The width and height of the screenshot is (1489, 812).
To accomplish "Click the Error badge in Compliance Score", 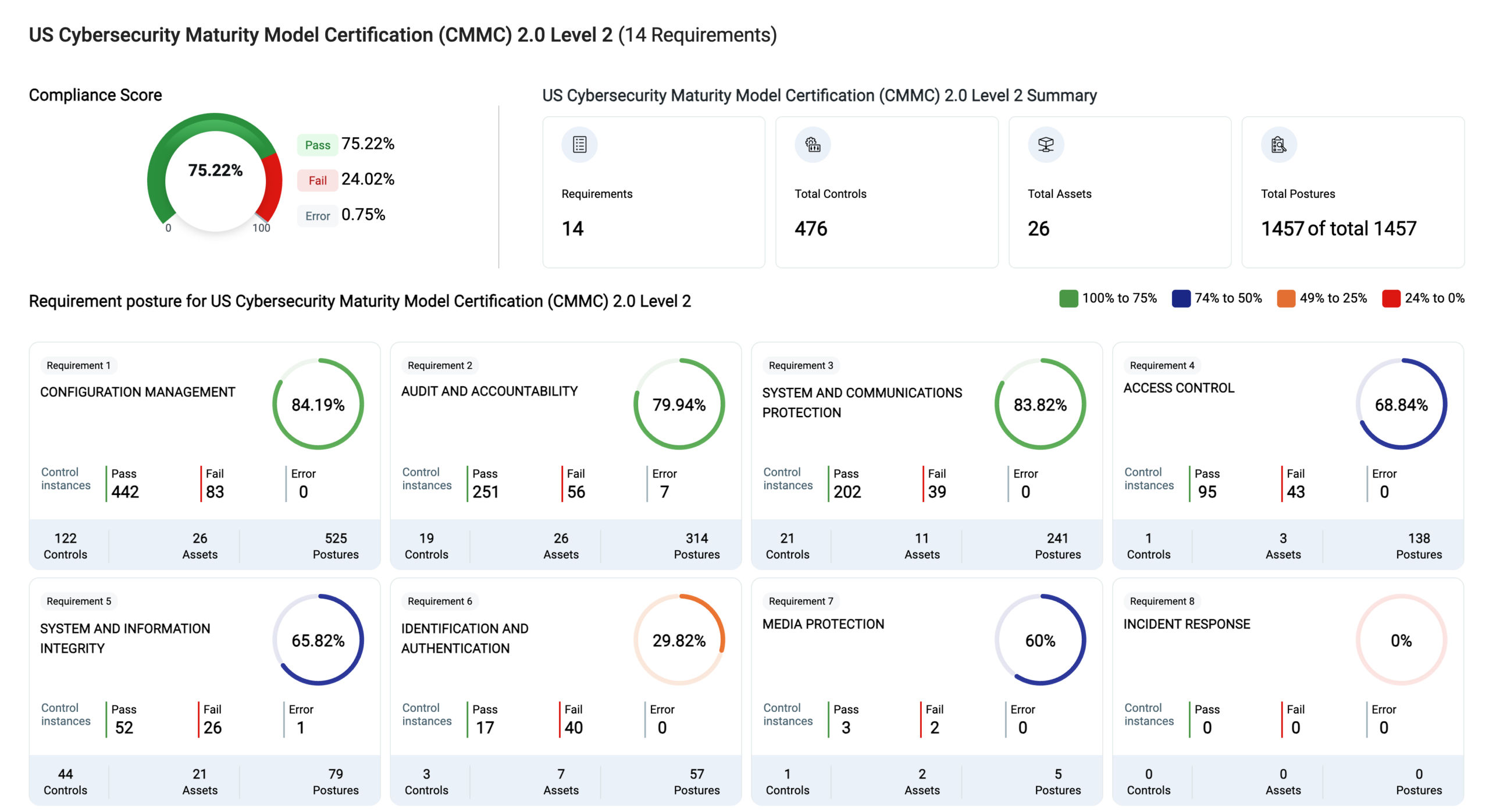I will coord(318,216).
